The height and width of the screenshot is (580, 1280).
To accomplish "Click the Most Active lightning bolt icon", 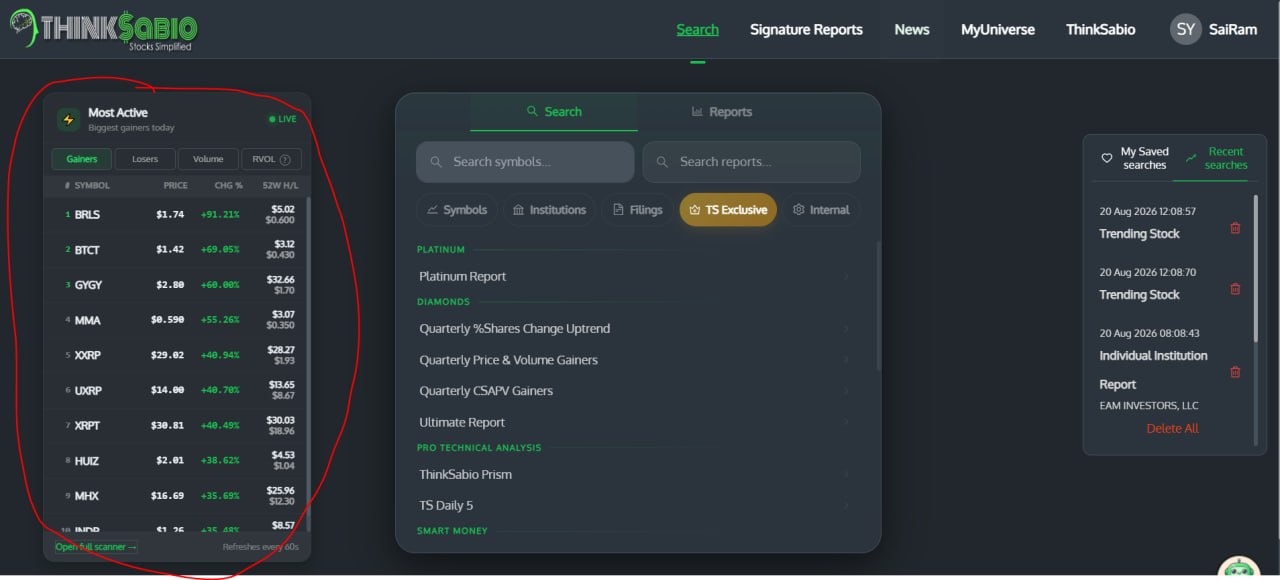I will [x=68, y=120].
